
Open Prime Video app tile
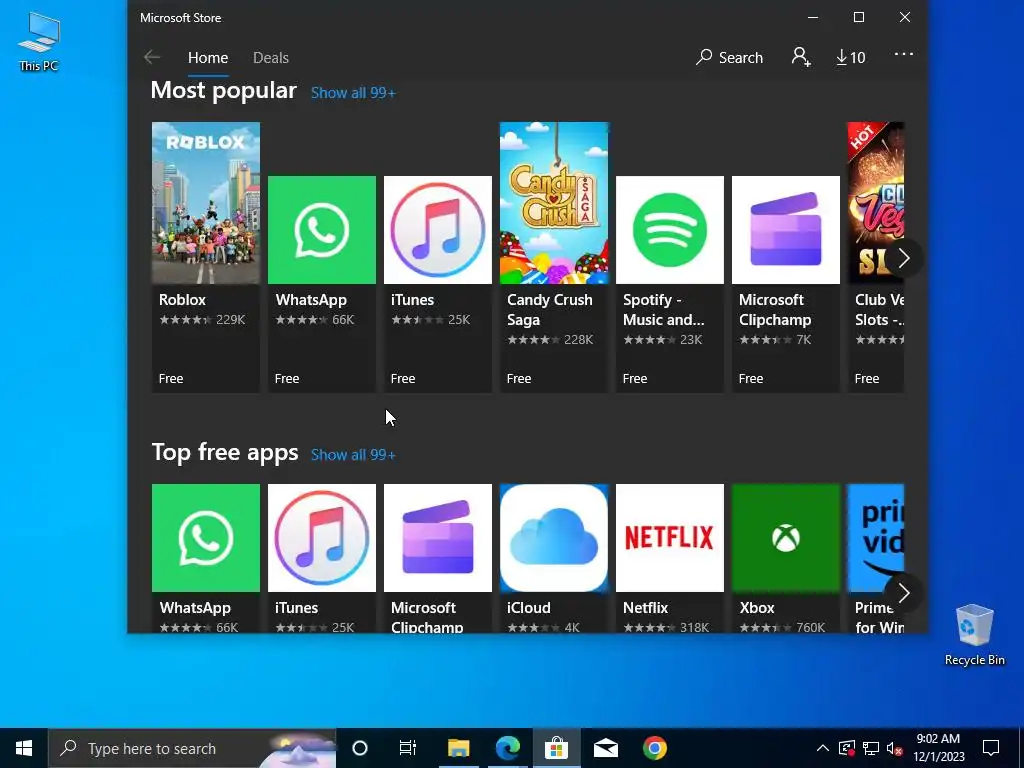pyautogui.click(x=876, y=558)
